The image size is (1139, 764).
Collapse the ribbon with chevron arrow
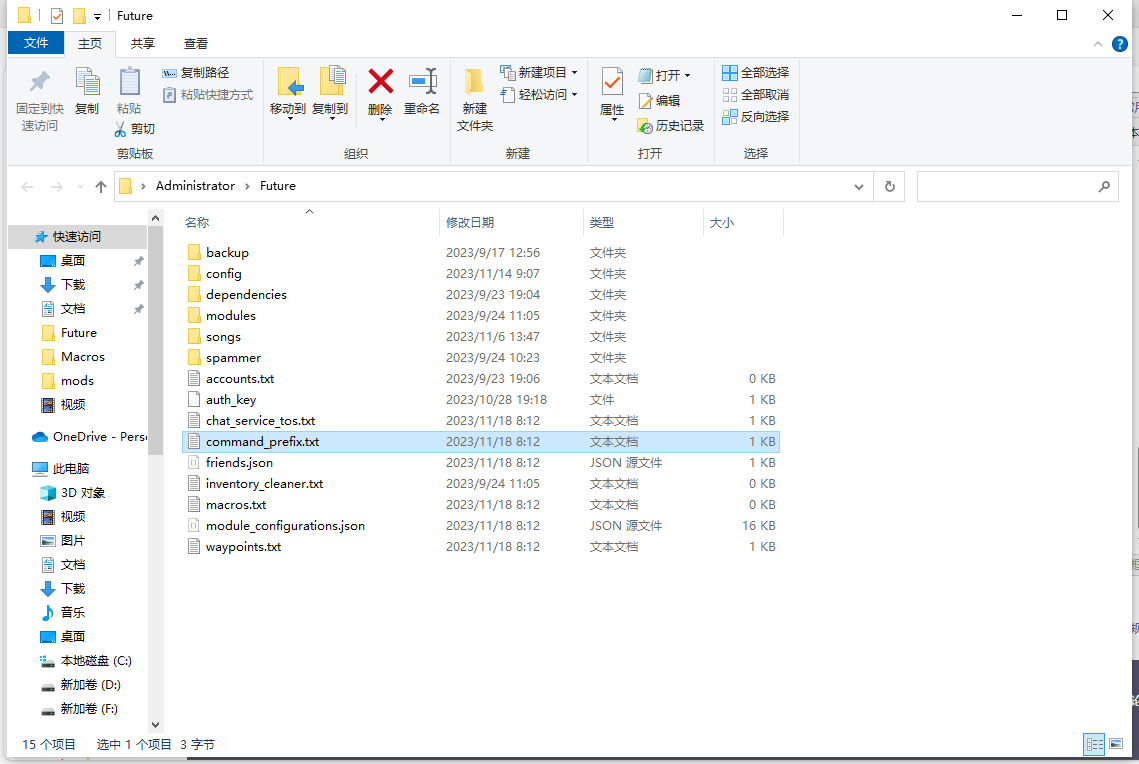point(1098,44)
